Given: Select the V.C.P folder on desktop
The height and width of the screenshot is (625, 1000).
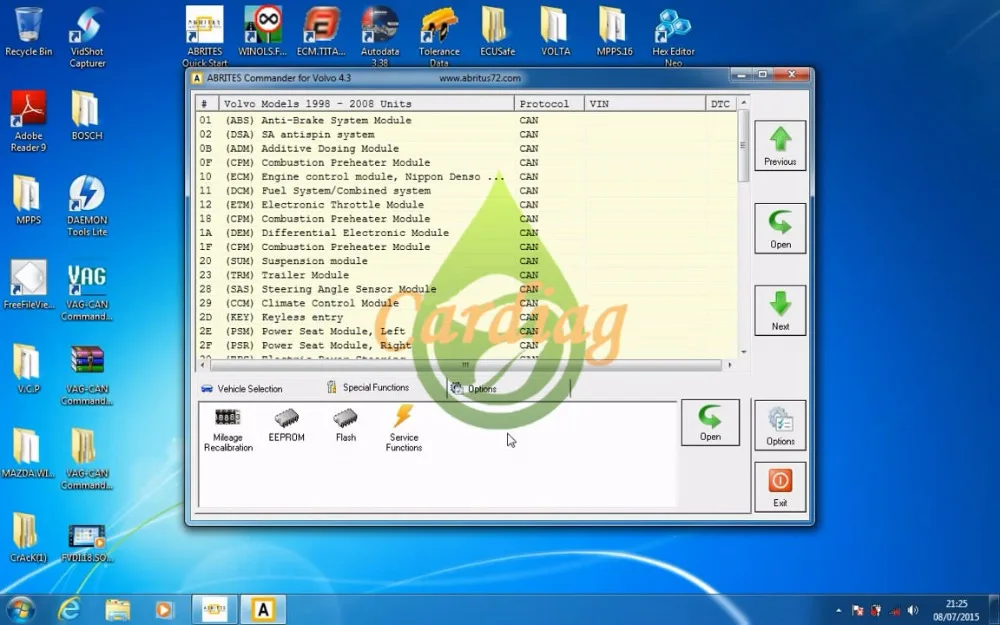Looking at the screenshot, I should click(x=28, y=369).
